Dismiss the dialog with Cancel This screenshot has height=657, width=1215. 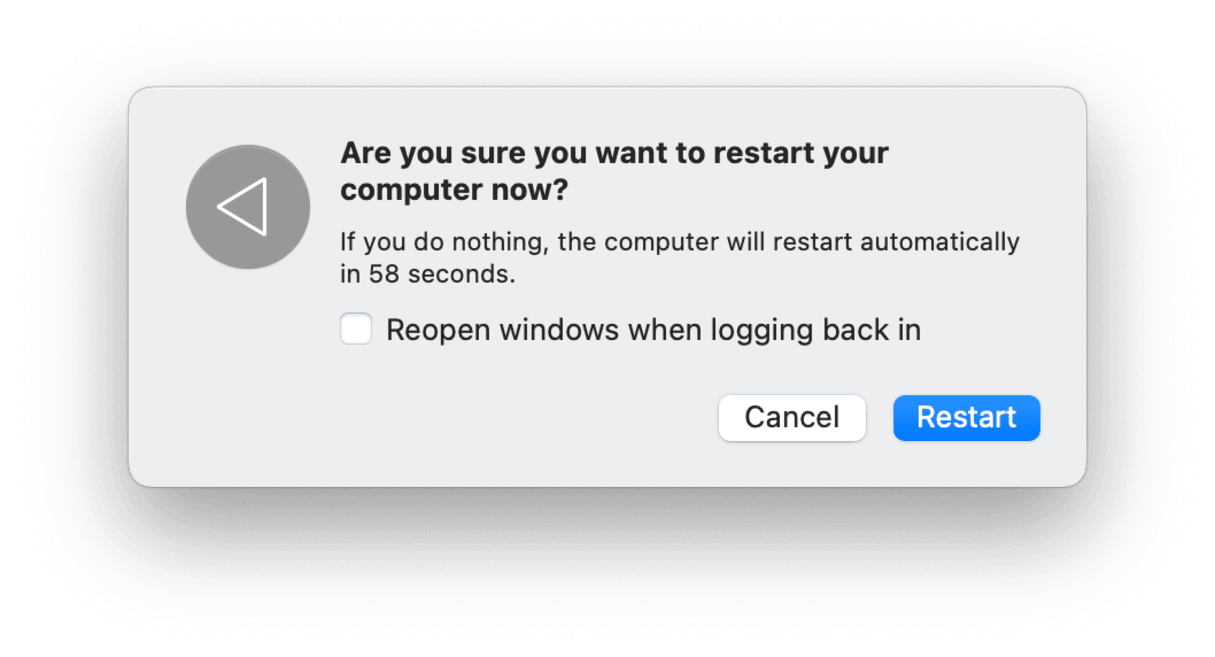click(x=791, y=418)
